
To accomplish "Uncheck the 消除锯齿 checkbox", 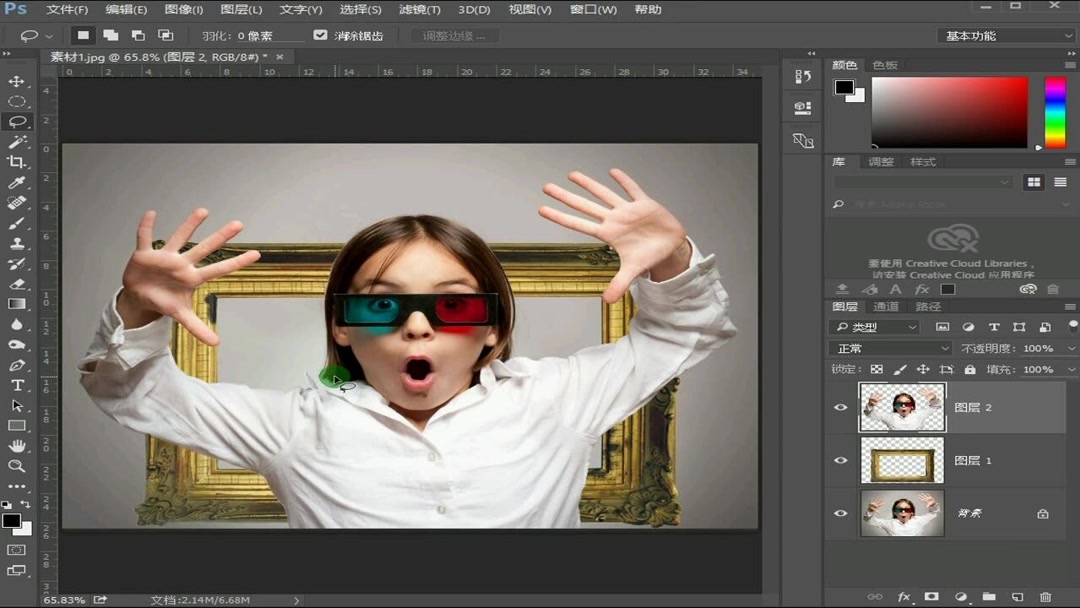I will click(x=320, y=35).
